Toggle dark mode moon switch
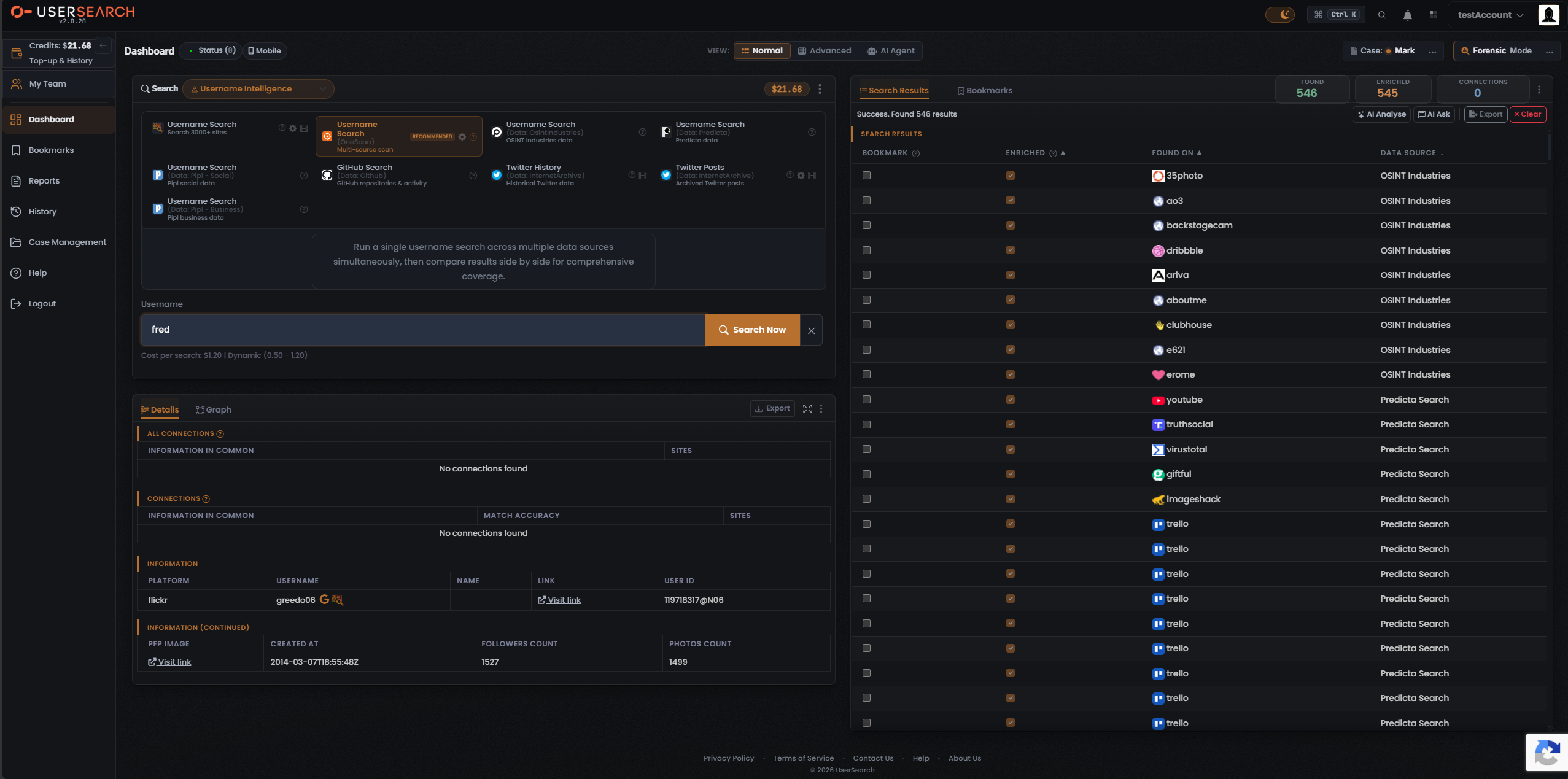 click(x=1279, y=15)
